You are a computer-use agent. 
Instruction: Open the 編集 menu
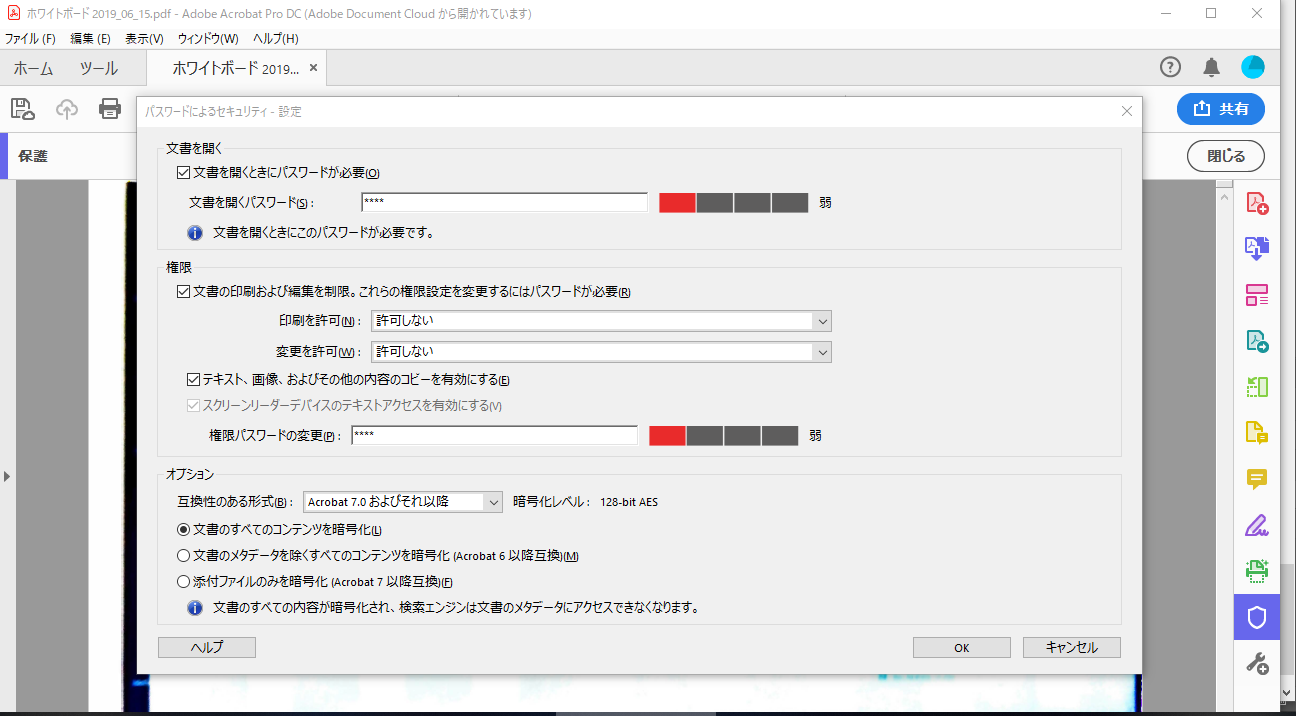90,39
